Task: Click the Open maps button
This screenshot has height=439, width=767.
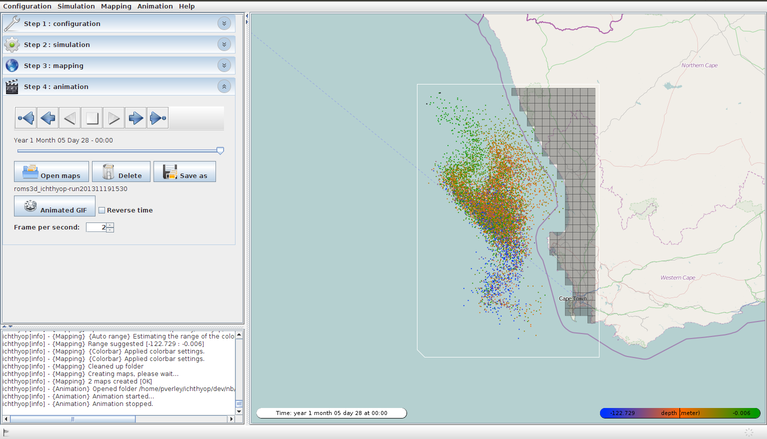Action: click(x=52, y=172)
